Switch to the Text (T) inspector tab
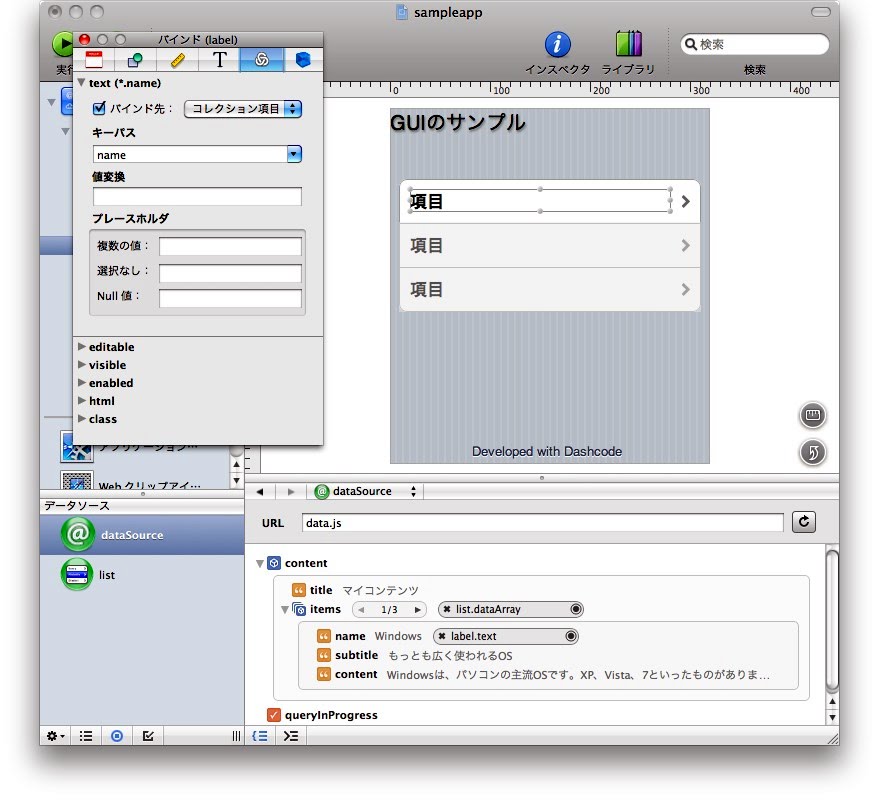Viewport: 879px width, 800px height. click(x=219, y=60)
